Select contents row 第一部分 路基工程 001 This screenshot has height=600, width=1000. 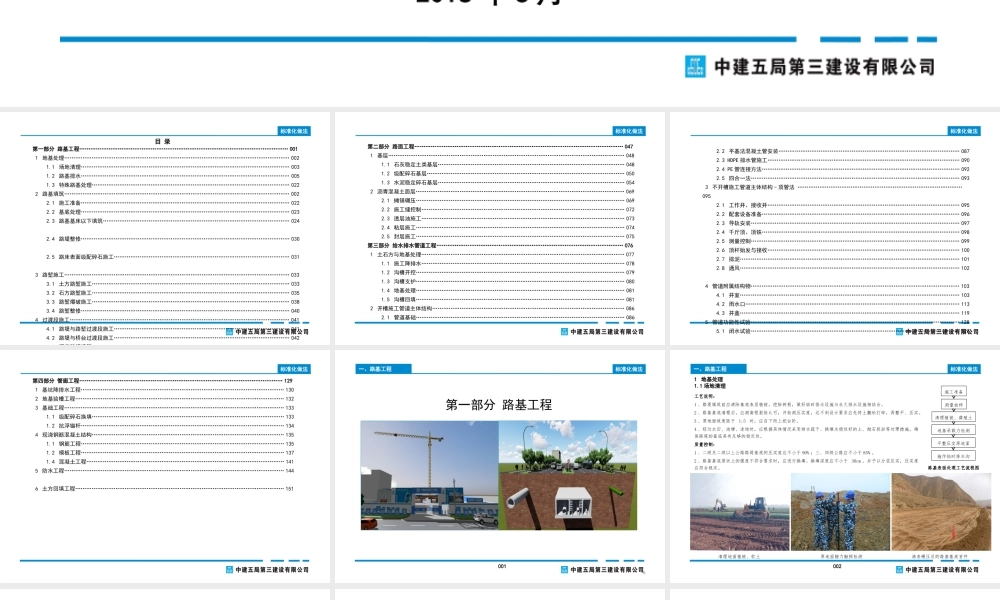(x=165, y=149)
